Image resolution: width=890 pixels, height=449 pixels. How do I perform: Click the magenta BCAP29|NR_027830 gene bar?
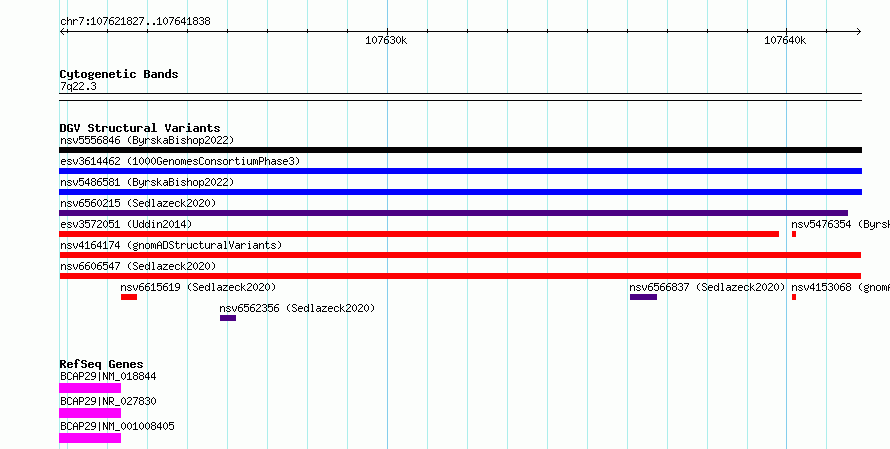click(x=90, y=413)
